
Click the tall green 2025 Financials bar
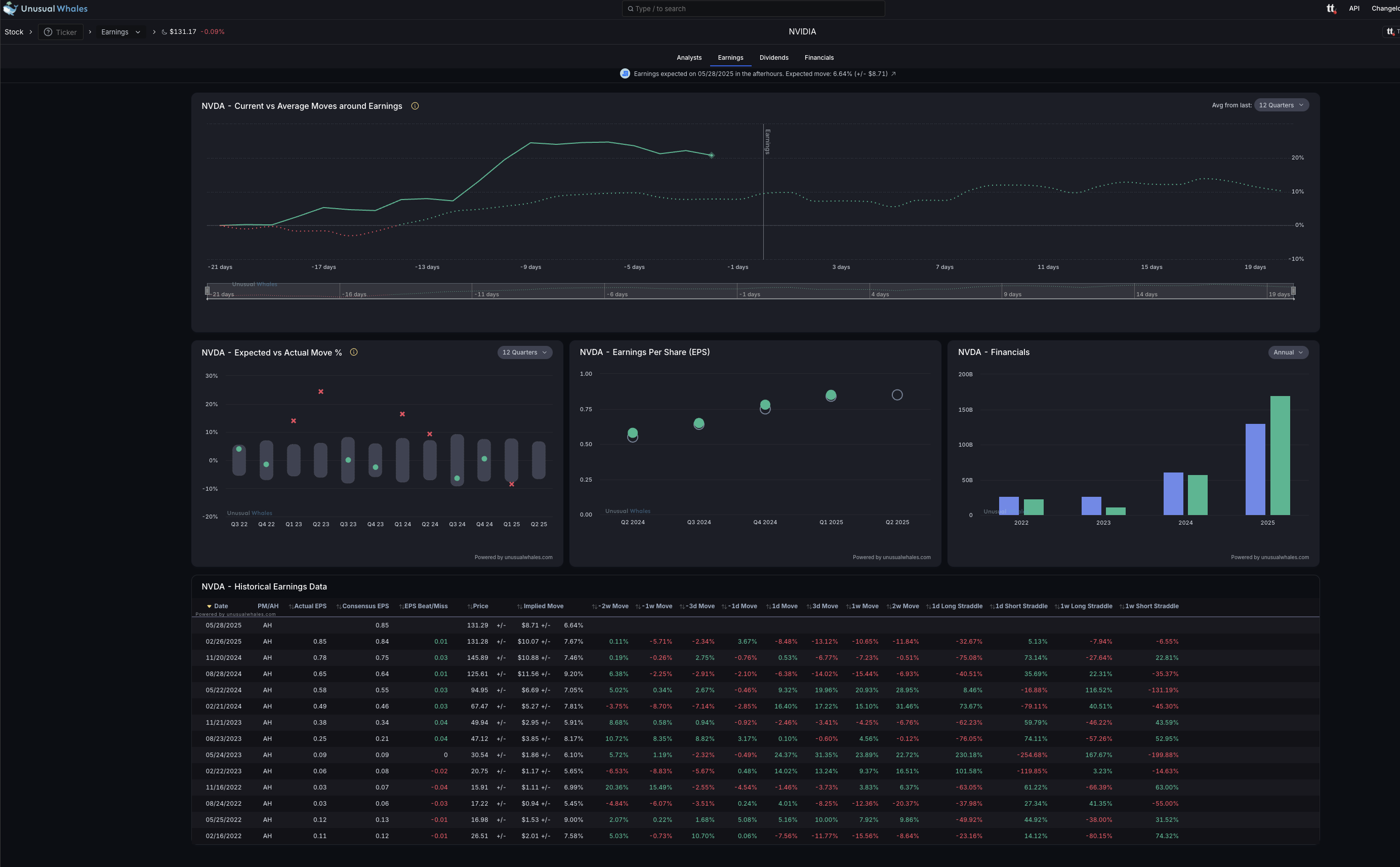coord(1280,455)
